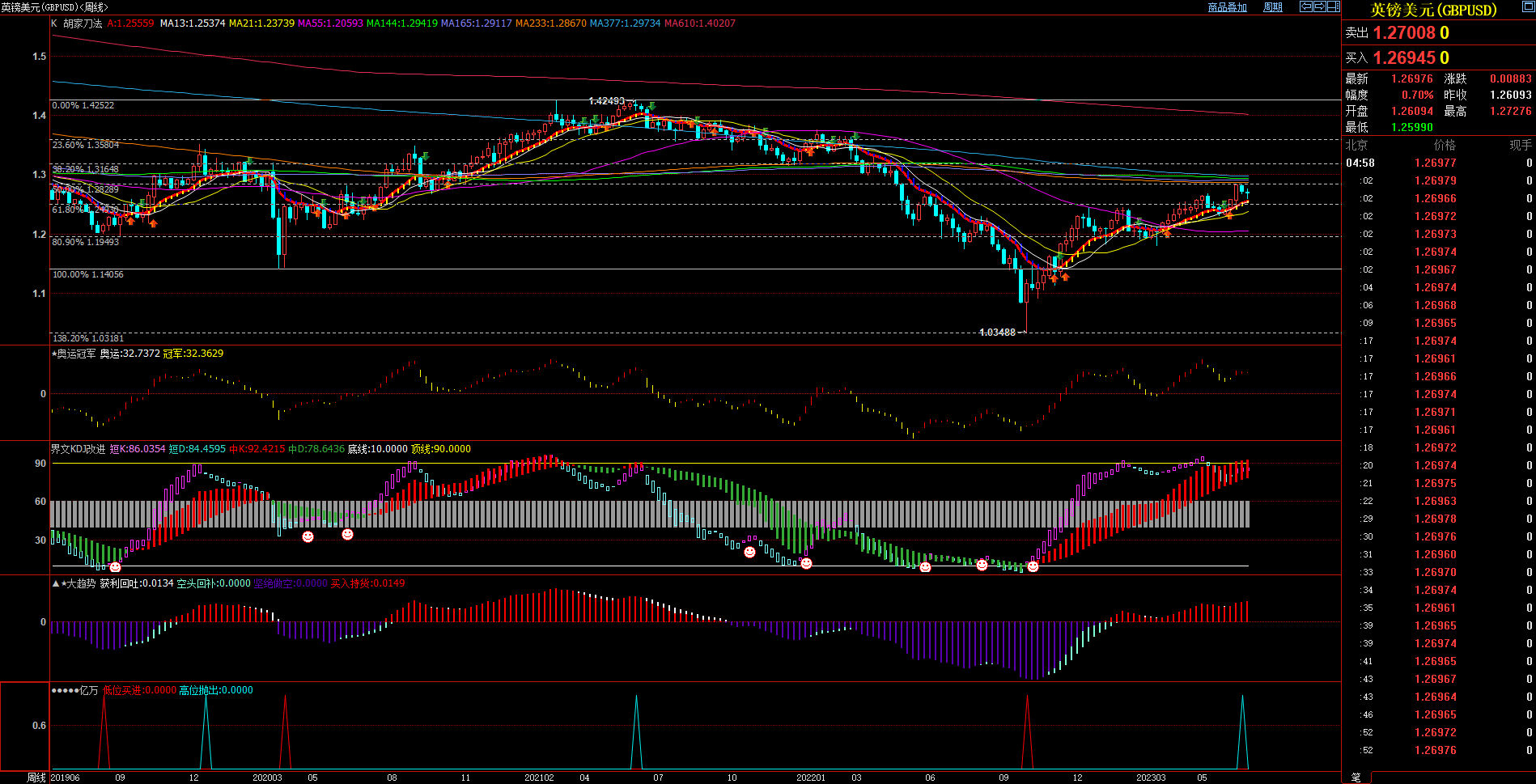Image resolution: width=1536 pixels, height=784 pixels.
Task: Click the triangle before 大趋势 indicator name
Action: pos(55,583)
